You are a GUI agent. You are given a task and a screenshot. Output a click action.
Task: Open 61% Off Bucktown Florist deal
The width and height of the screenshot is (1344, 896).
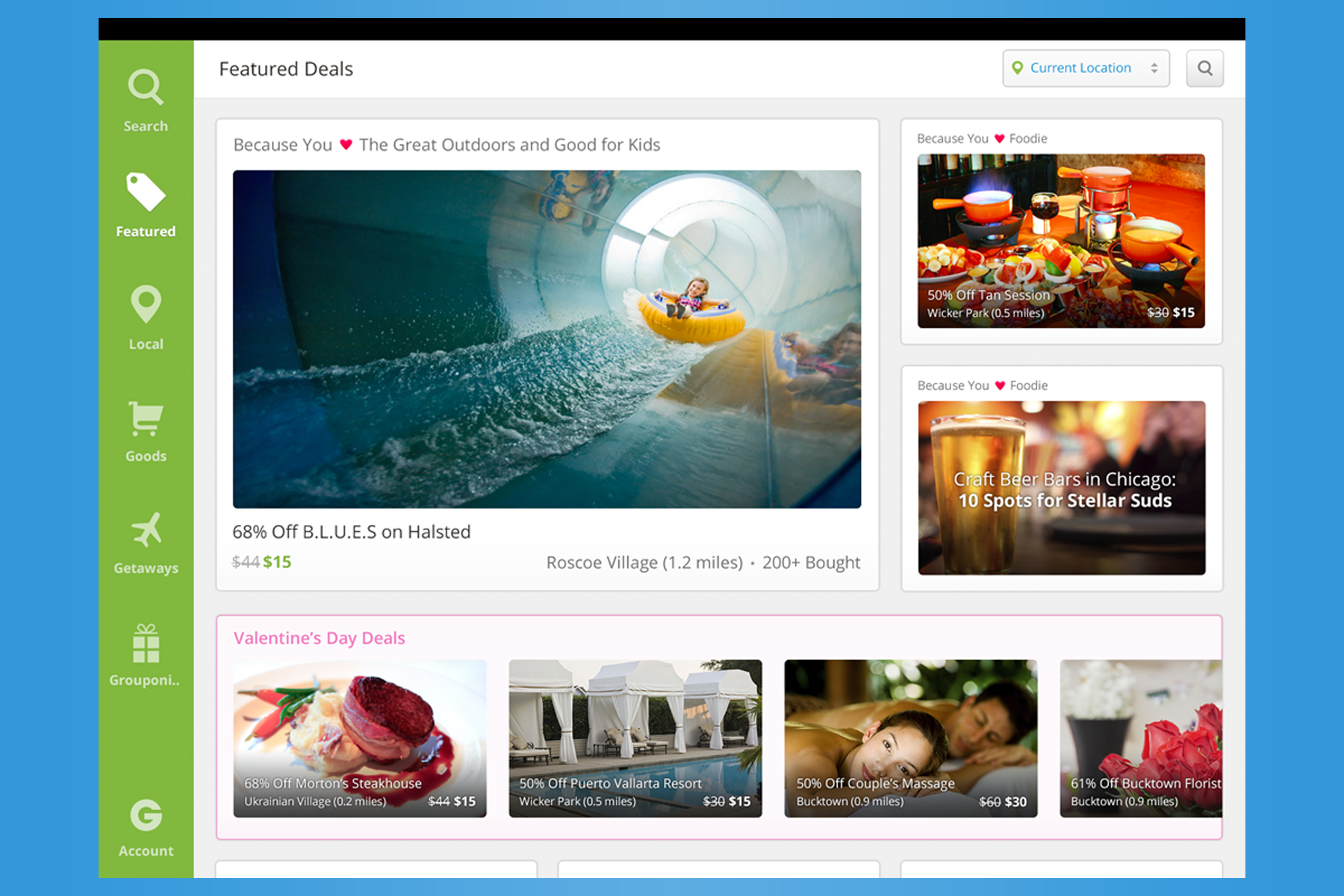(x=1141, y=738)
